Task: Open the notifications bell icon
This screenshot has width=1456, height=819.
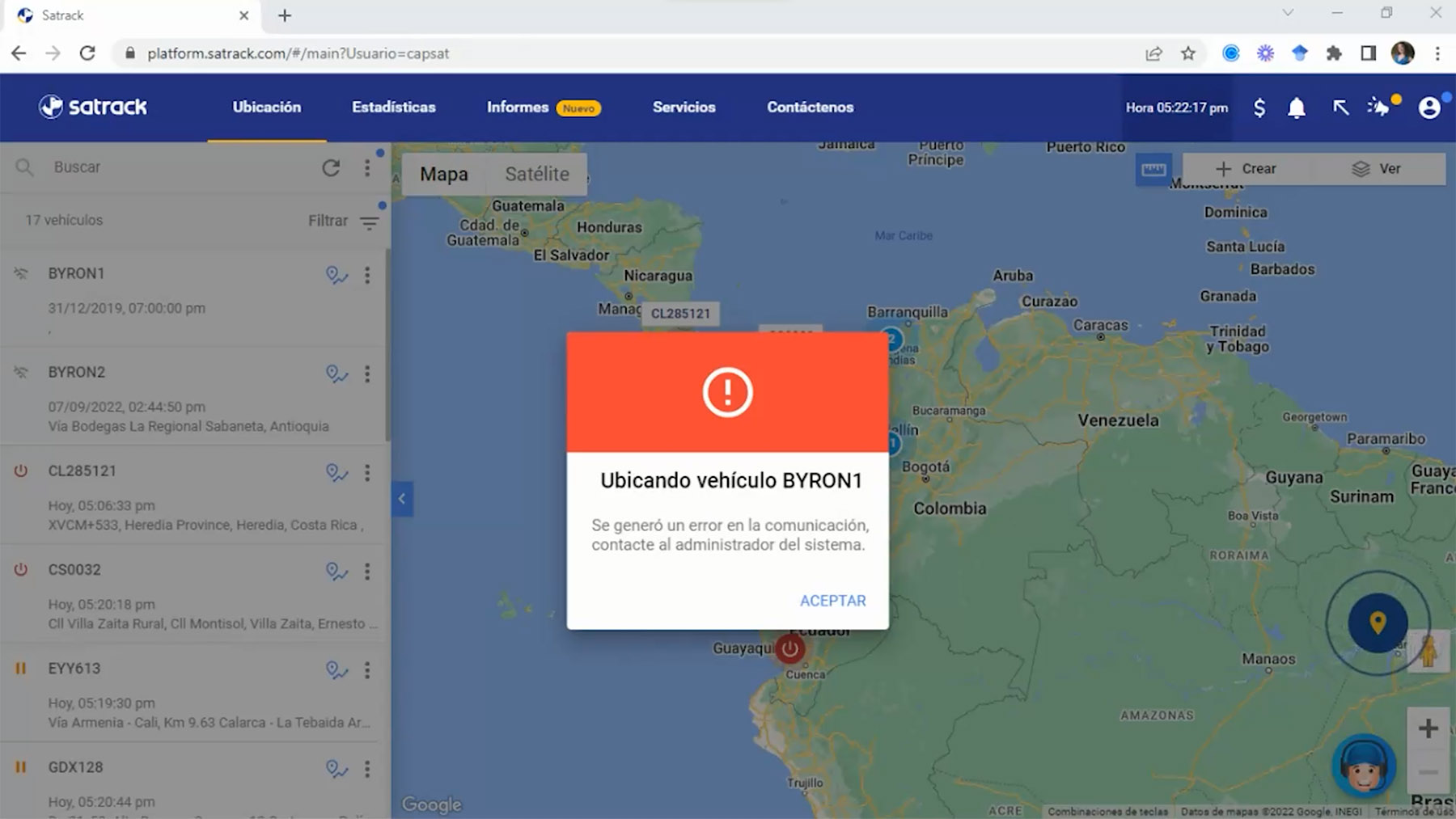Action: click(x=1296, y=108)
